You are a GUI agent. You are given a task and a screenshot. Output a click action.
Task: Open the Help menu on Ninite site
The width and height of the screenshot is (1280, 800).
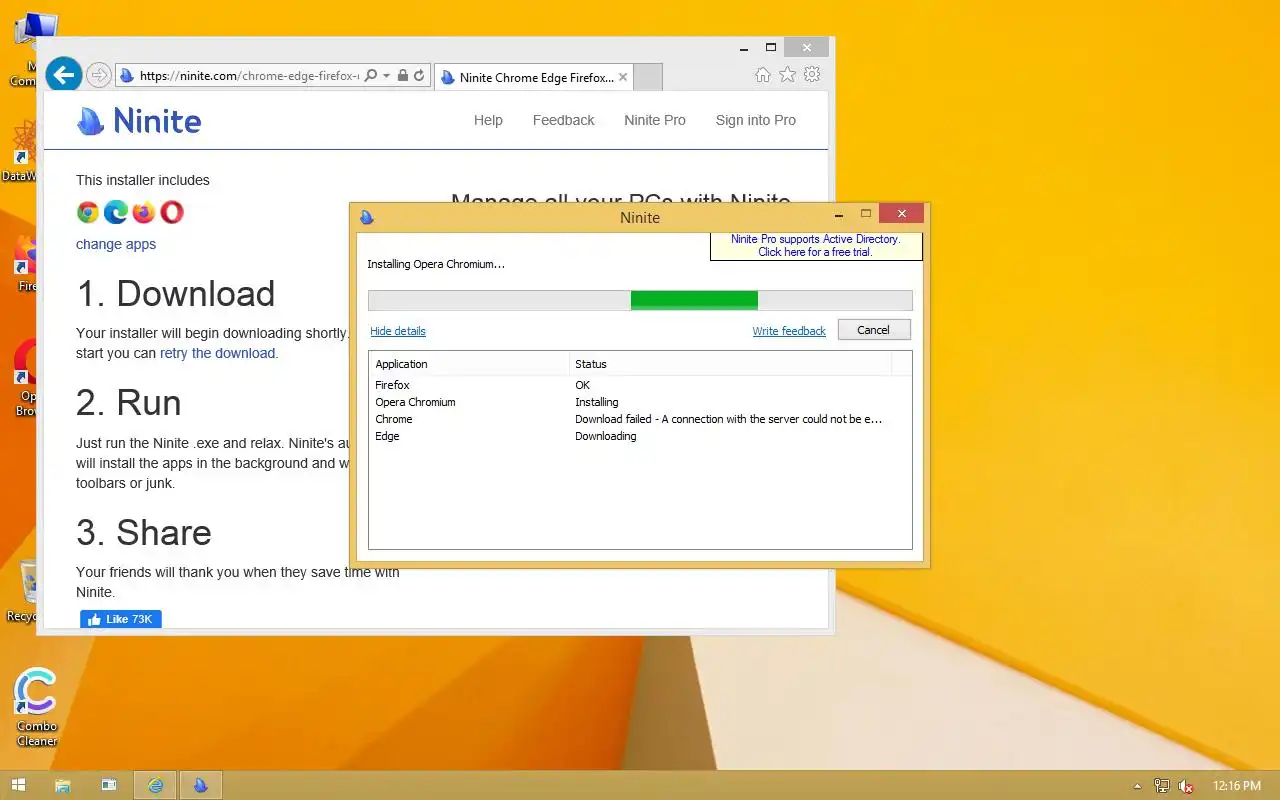(x=488, y=120)
